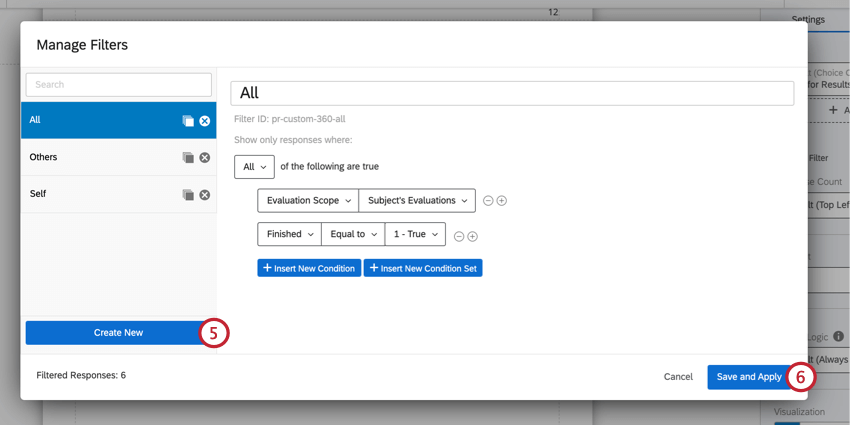Viewport: 850px width, 425px height.
Task: Click Save and Apply button
Action: point(749,377)
